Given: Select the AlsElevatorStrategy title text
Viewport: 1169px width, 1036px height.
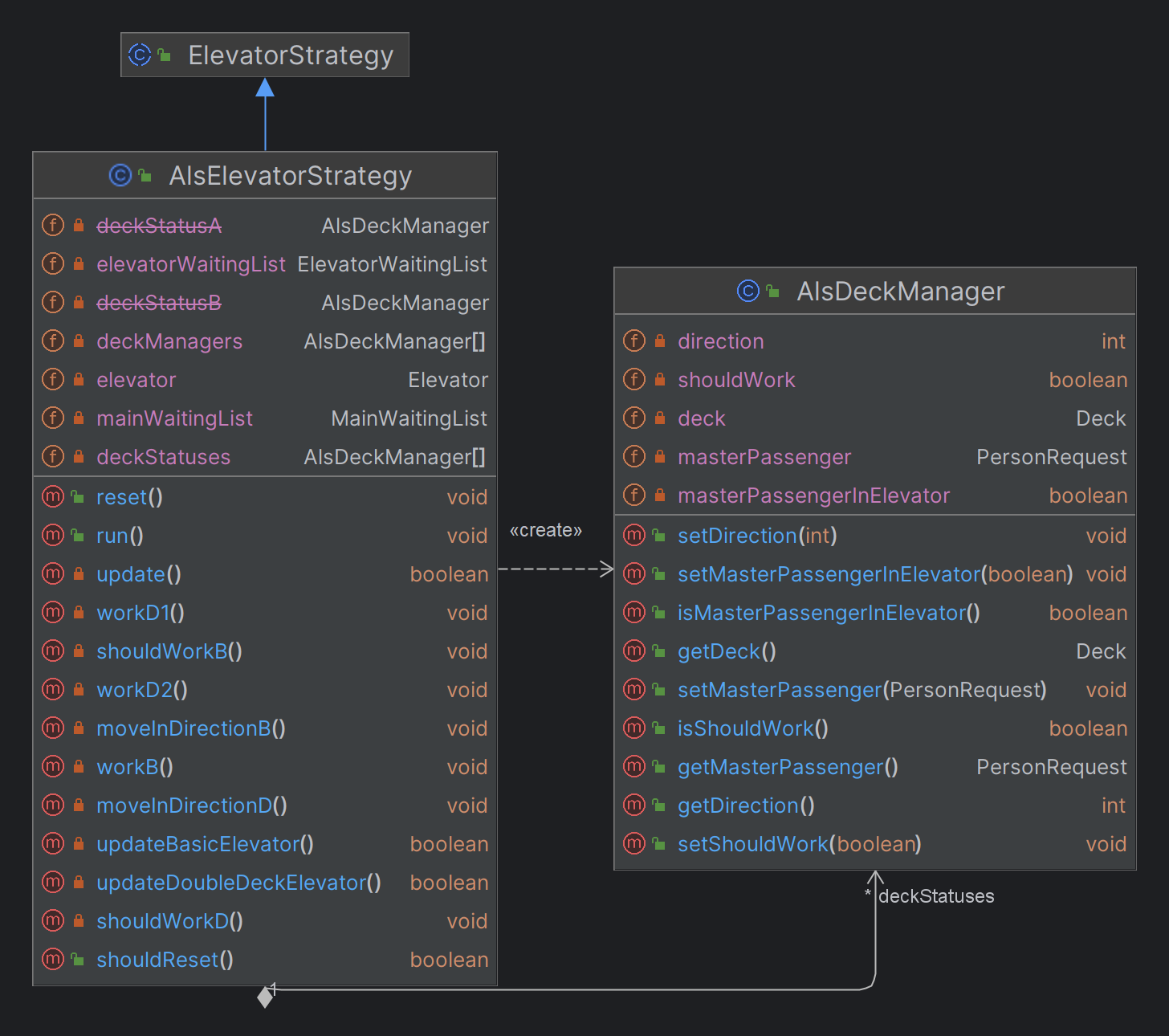Looking at the screenshot, I should 291,175.
